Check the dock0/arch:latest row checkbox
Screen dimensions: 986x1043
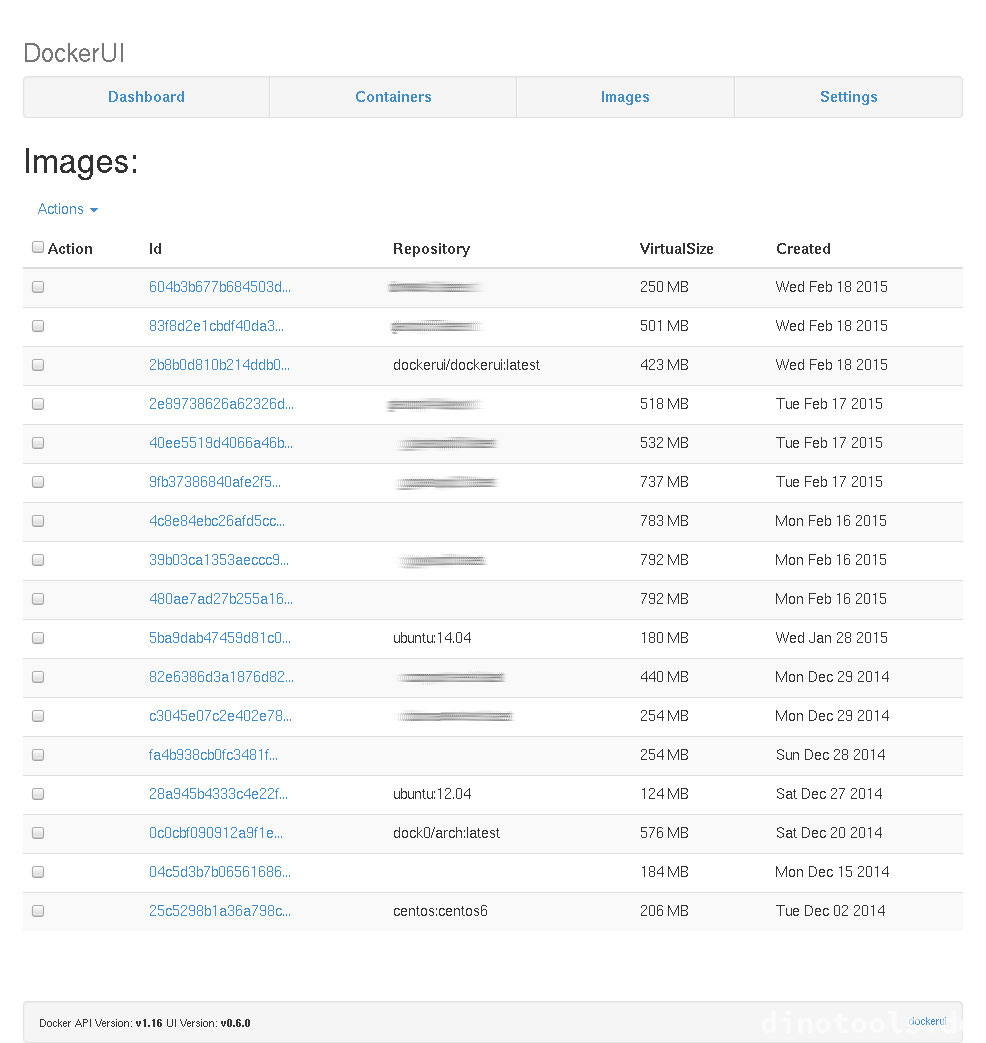pyautogui.click(x=38, y=833)
